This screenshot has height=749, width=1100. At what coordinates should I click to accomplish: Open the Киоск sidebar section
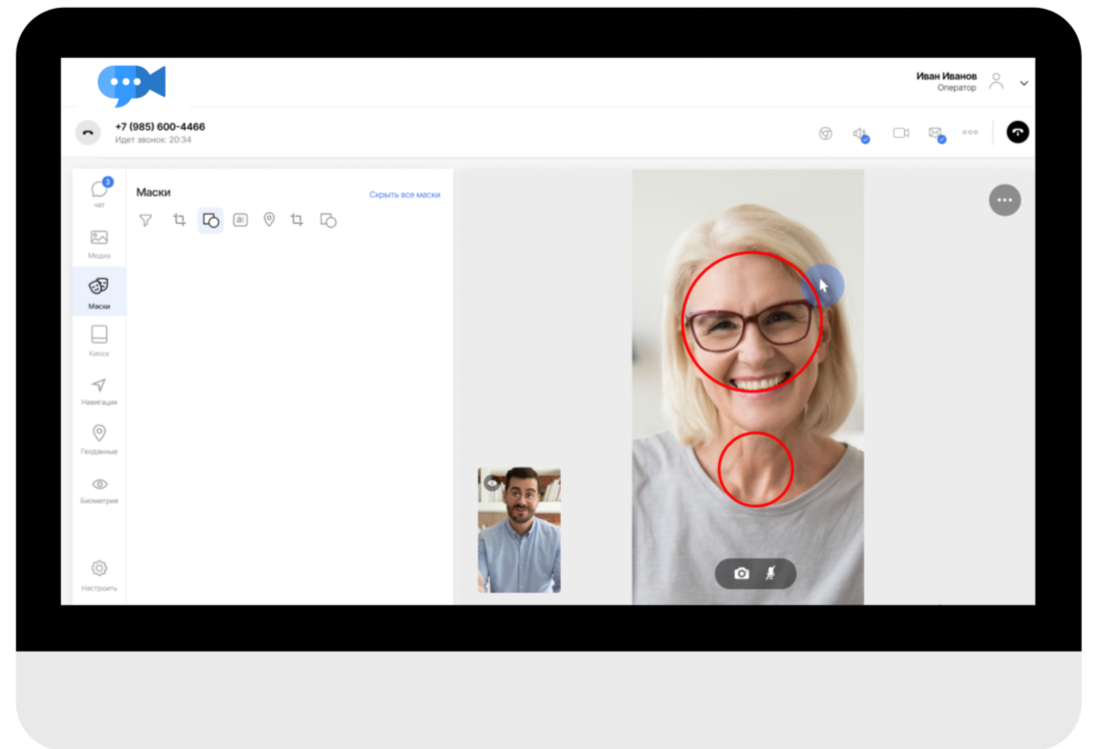(x=99, y=341)
